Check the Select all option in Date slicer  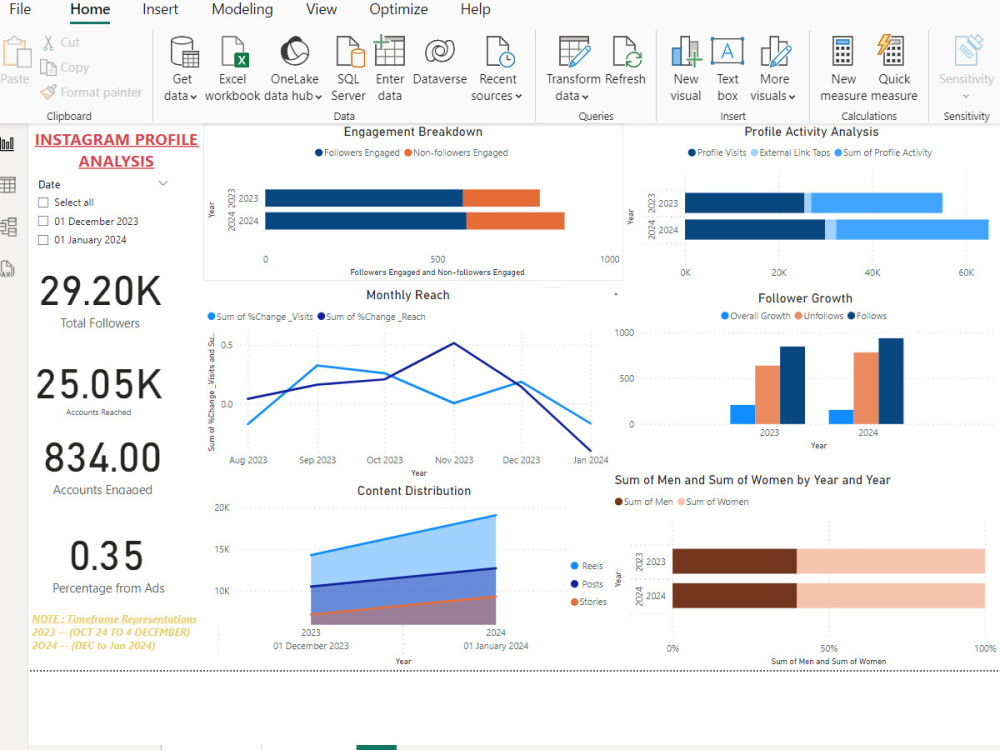(x=43, y=202)
